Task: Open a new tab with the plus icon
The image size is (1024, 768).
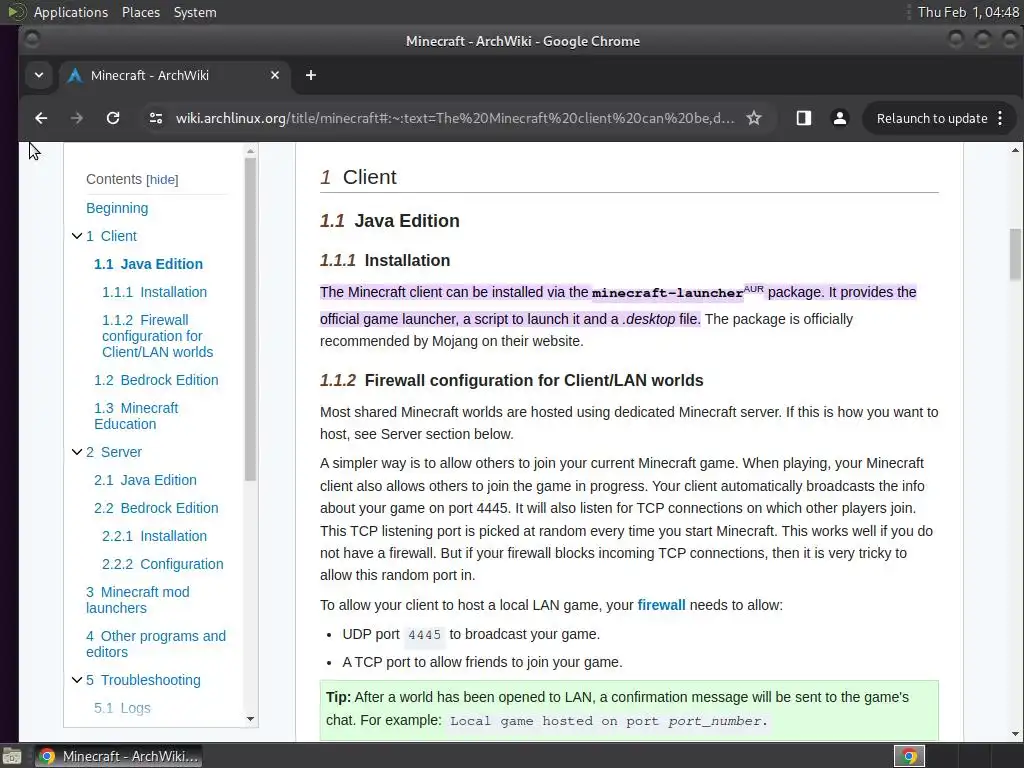Action: (x=311, y=75)
